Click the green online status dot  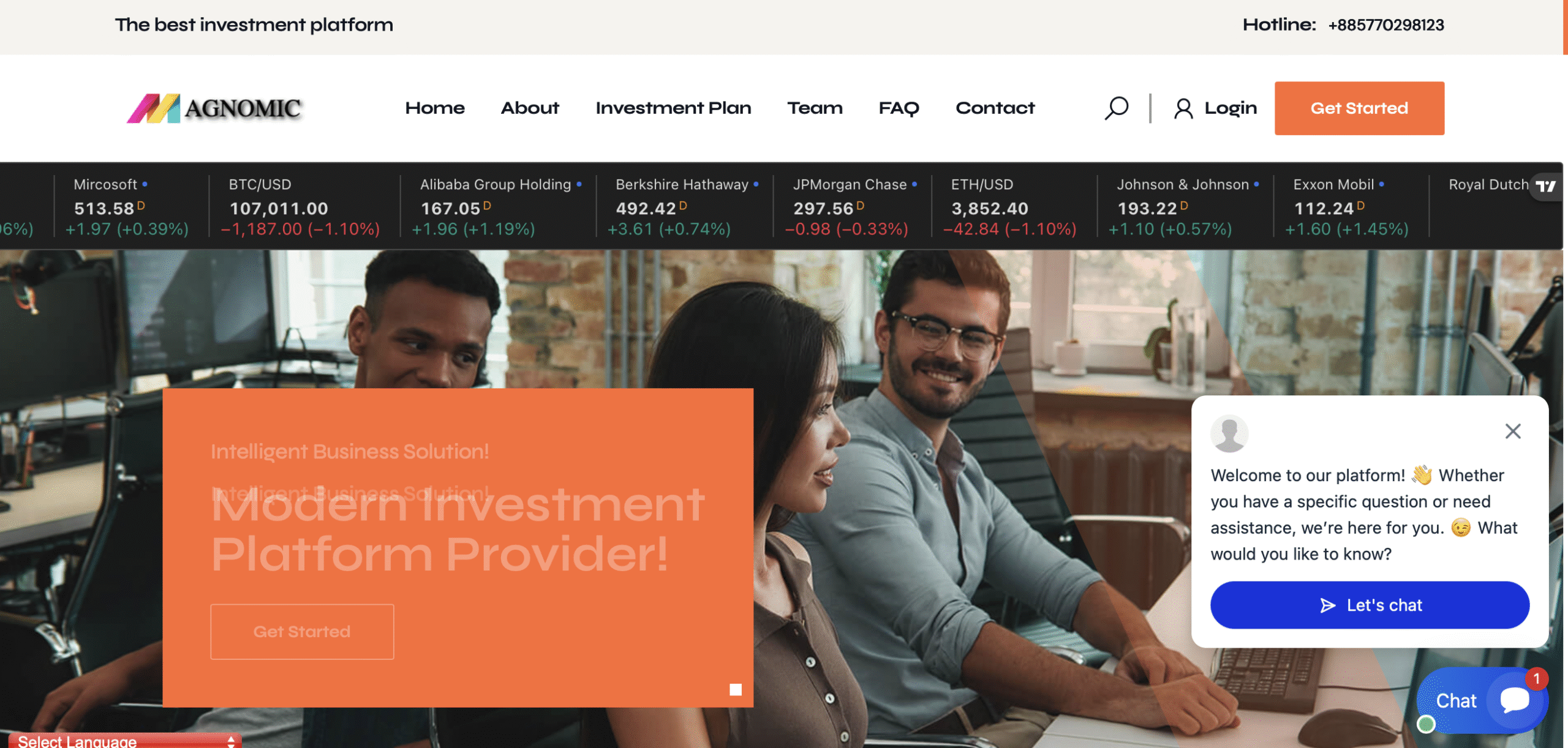click(1426, 724)
